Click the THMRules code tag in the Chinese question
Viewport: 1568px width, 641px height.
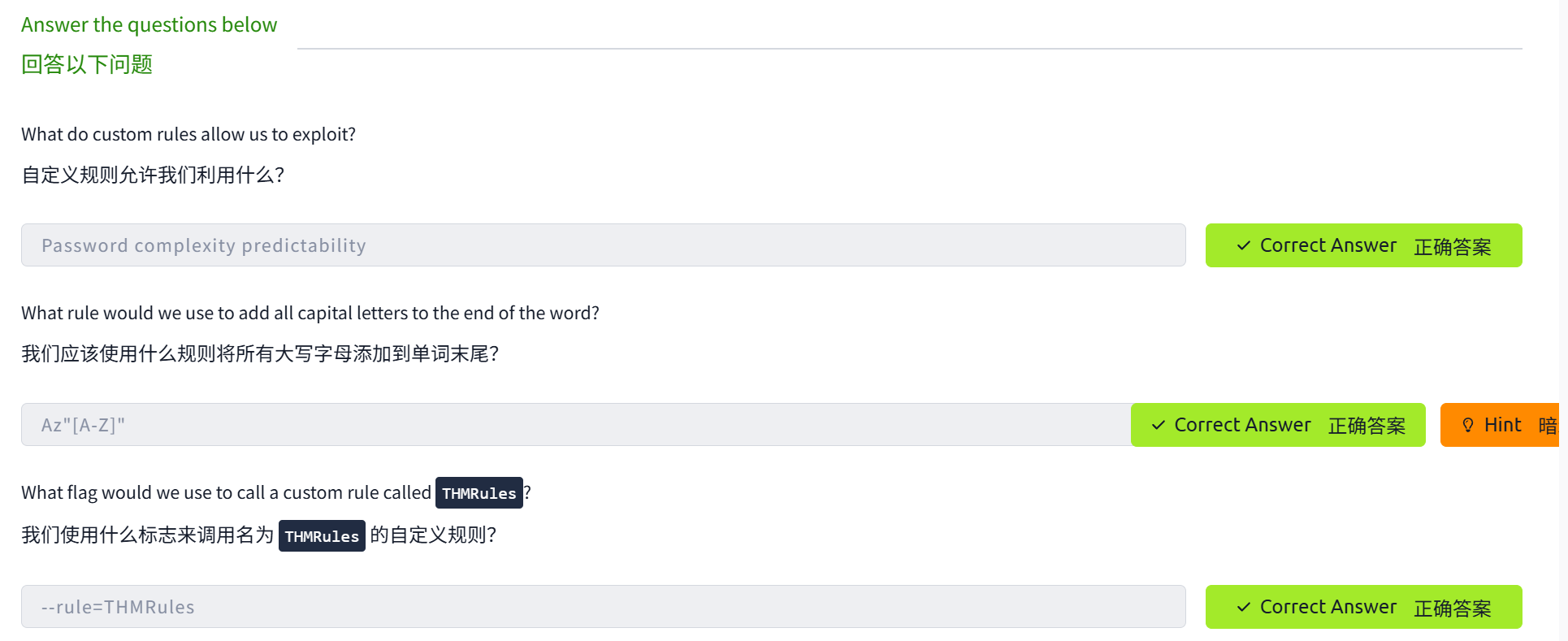pyautogui.click(x=322, y=536)
